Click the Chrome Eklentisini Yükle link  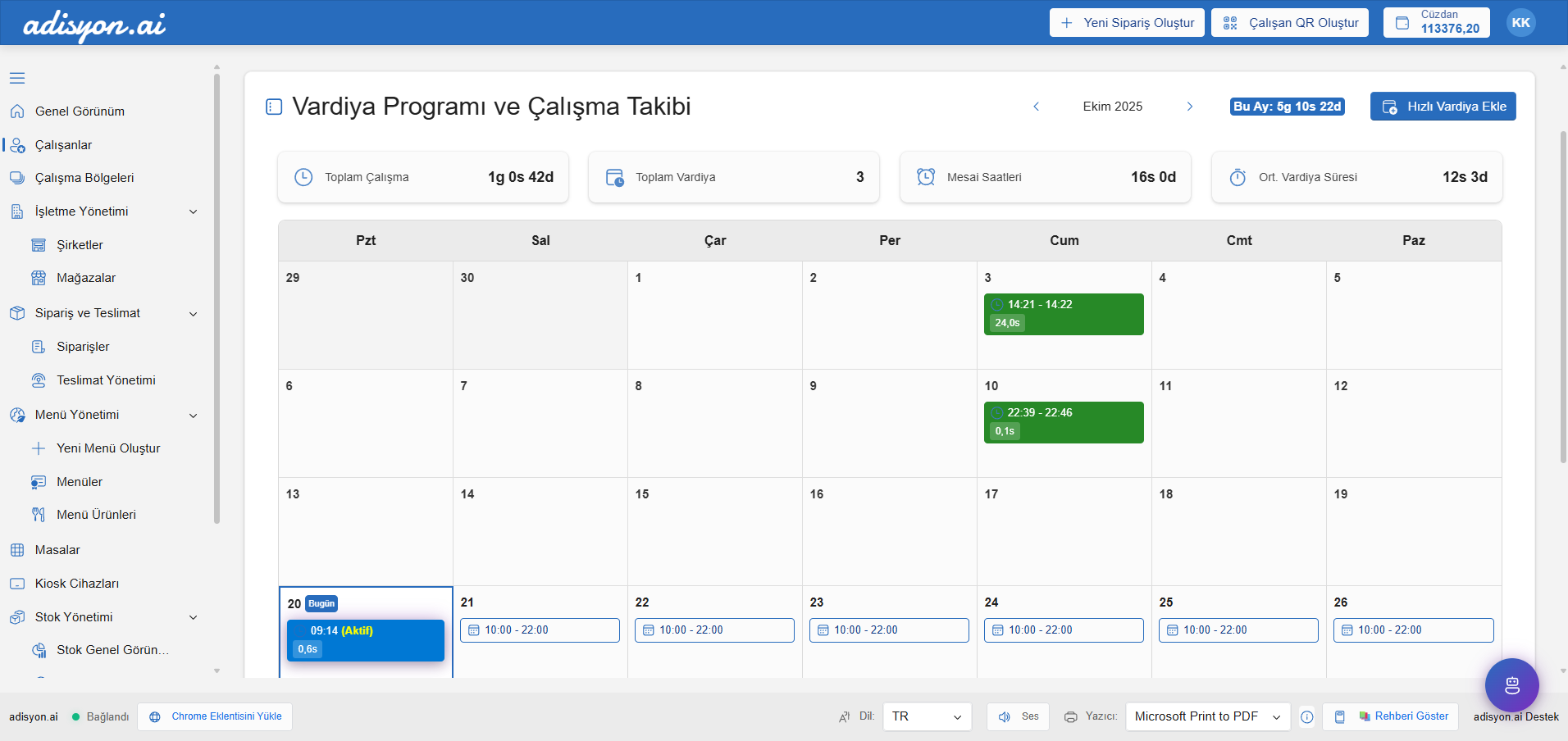tap(216, 716)
